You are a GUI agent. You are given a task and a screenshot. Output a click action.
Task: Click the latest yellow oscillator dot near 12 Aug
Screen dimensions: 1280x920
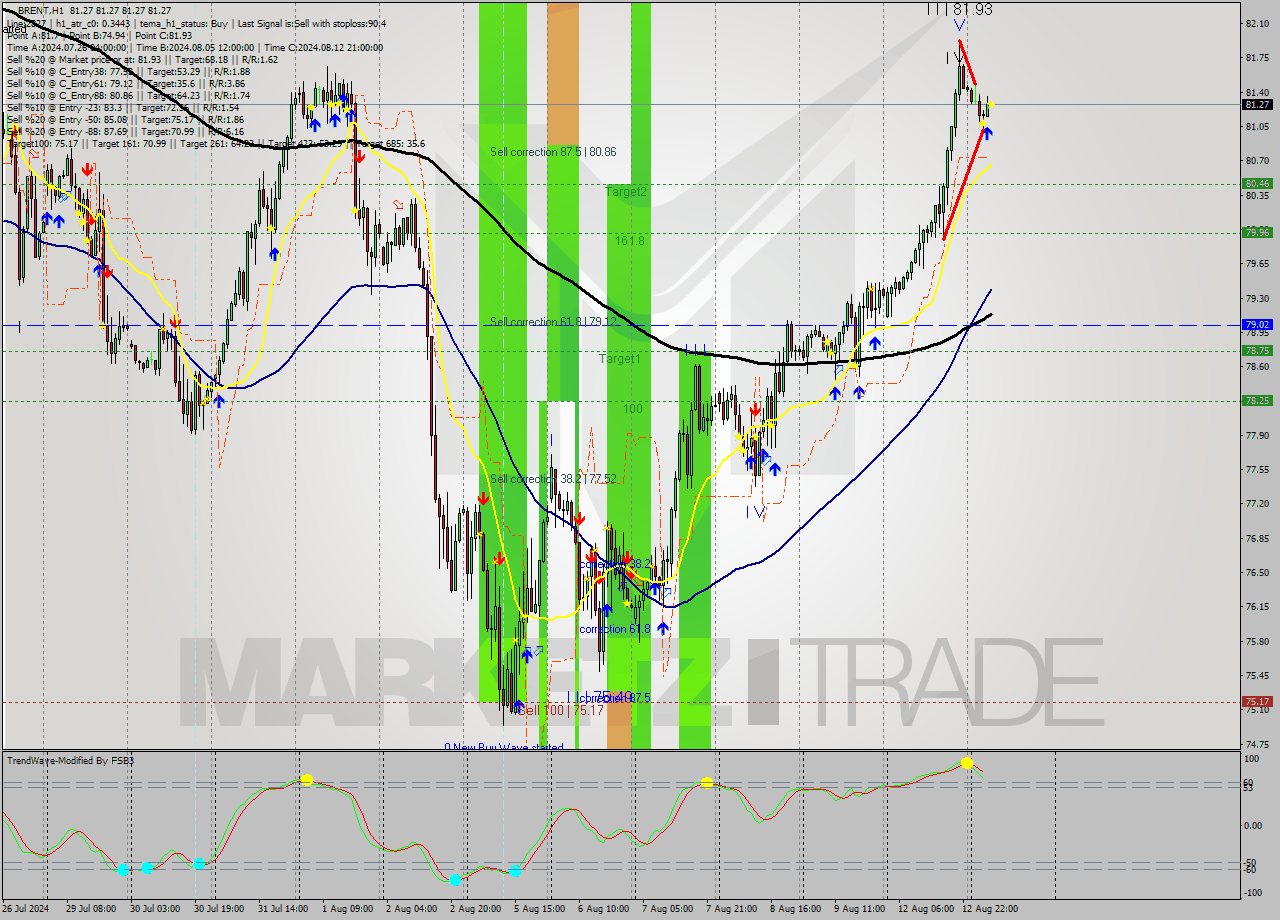click(x=967, y=763)
